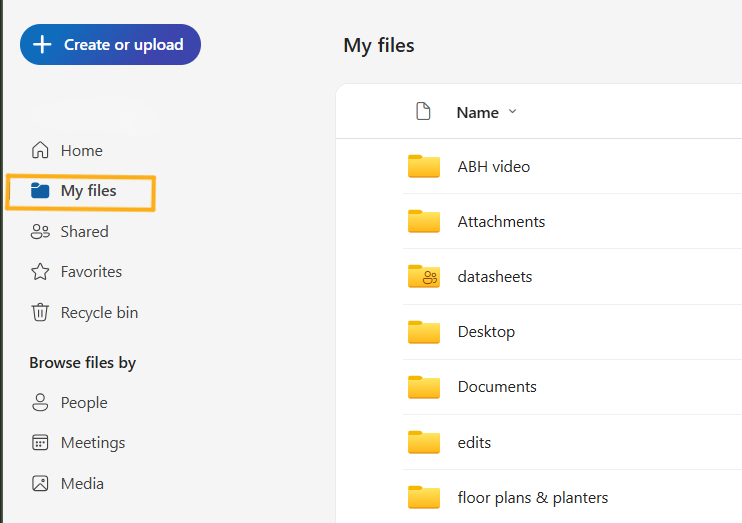Screen dimensions: 742x523
Task: Click the Attachments folder icon
Action: pos(424,221)
